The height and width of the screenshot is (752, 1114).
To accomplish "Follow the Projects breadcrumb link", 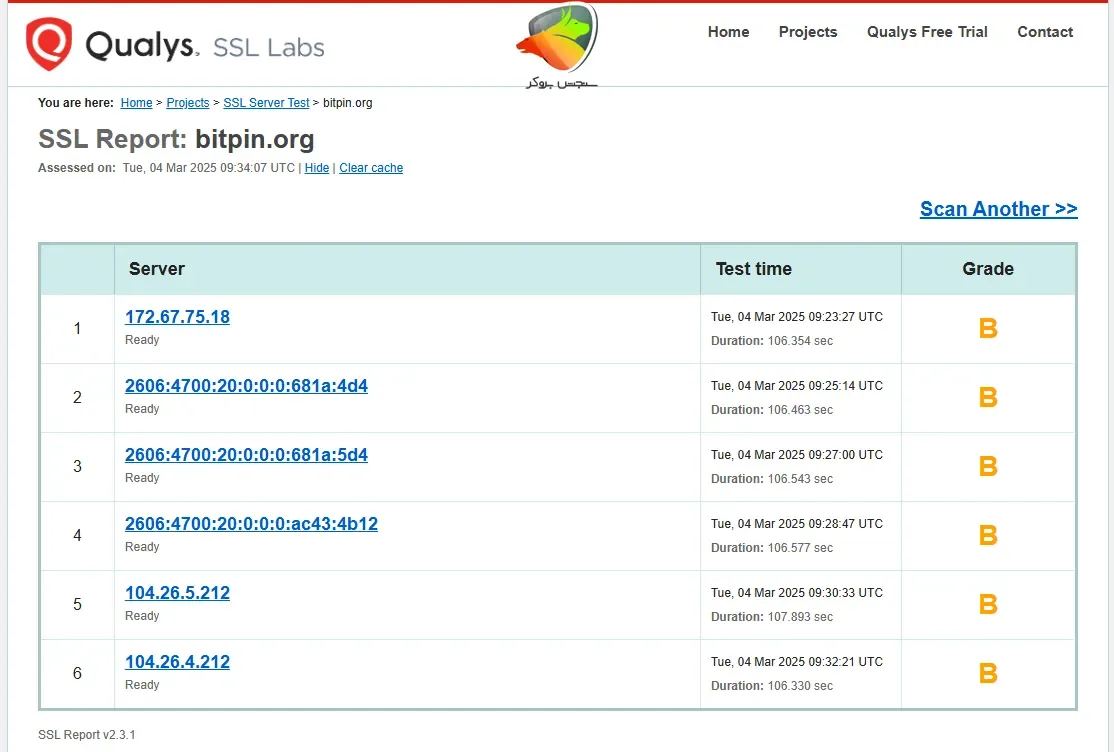I will coord(188,103).
